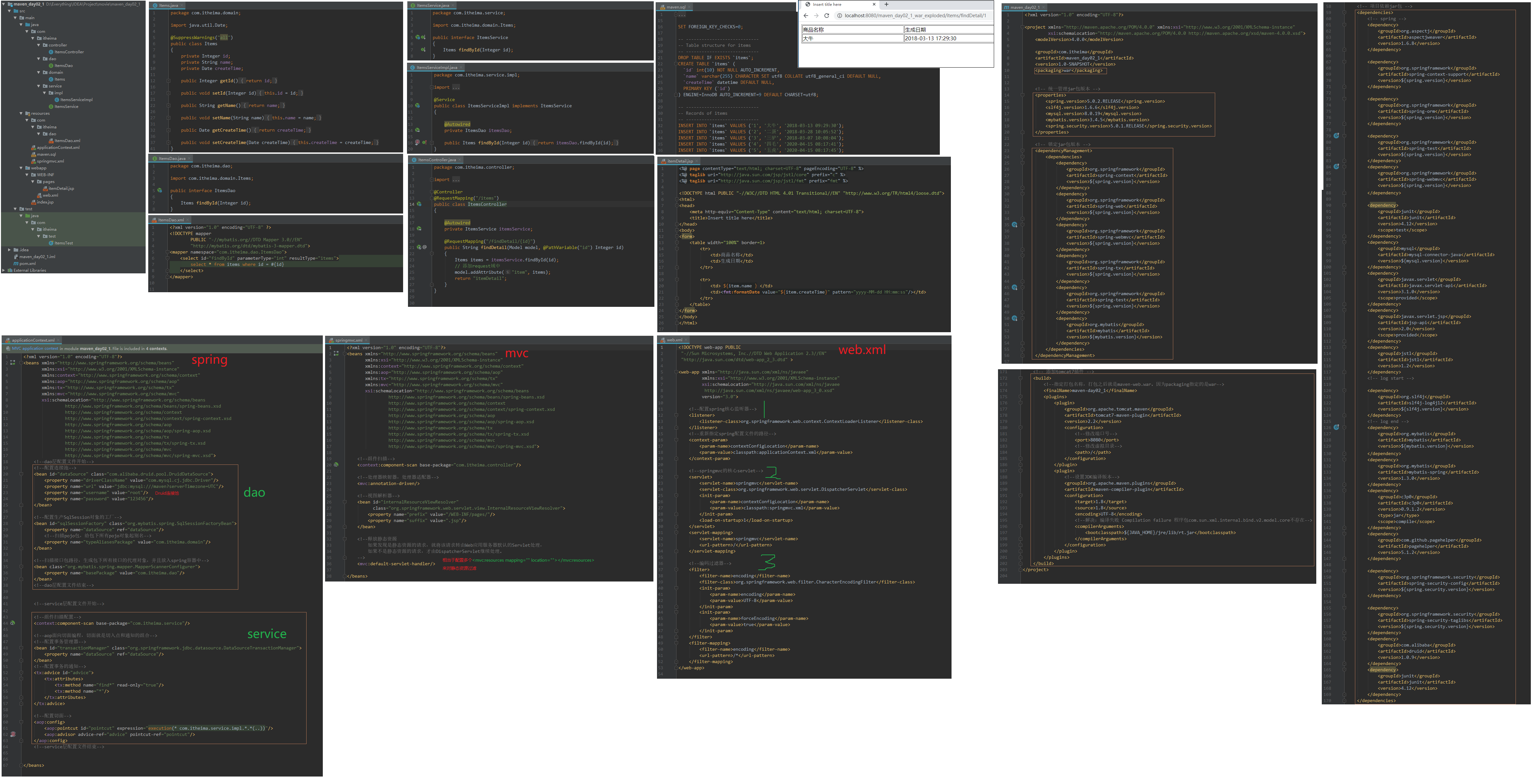Image resolution: width=1537 pixels, height=784 pixels.
Task: Unfold collapsed header in maven.sql
Action: point(677,14)
